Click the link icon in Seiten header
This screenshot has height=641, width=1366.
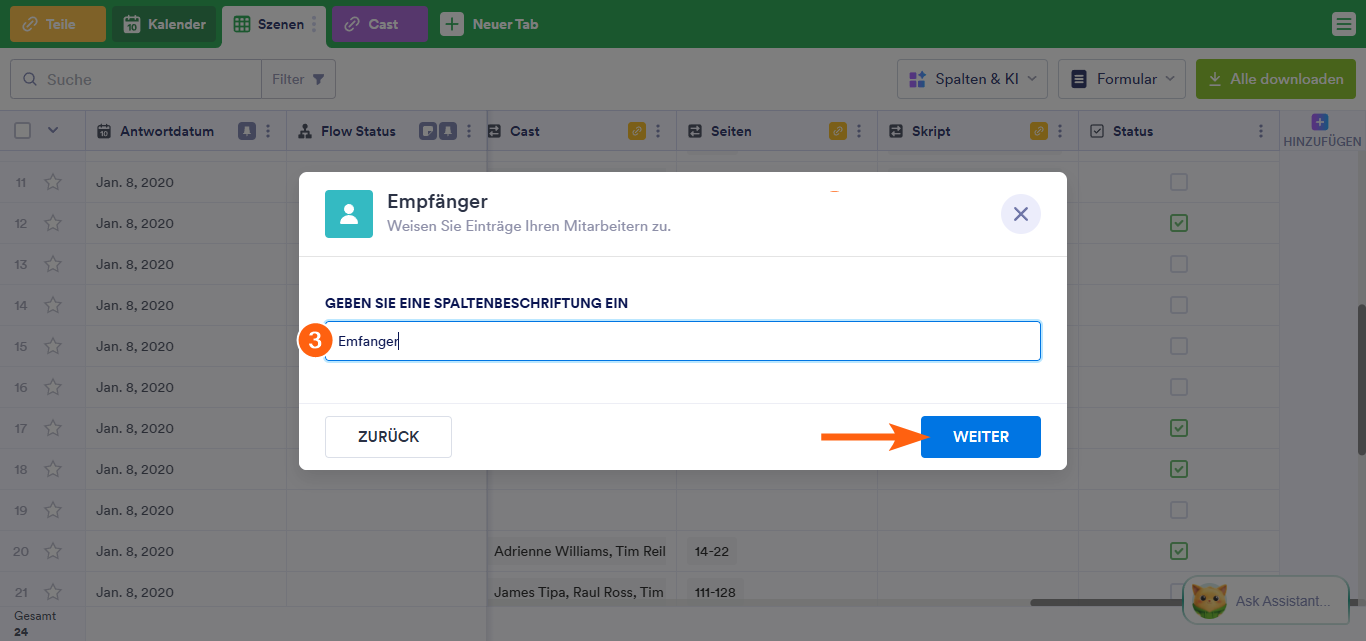838,131
